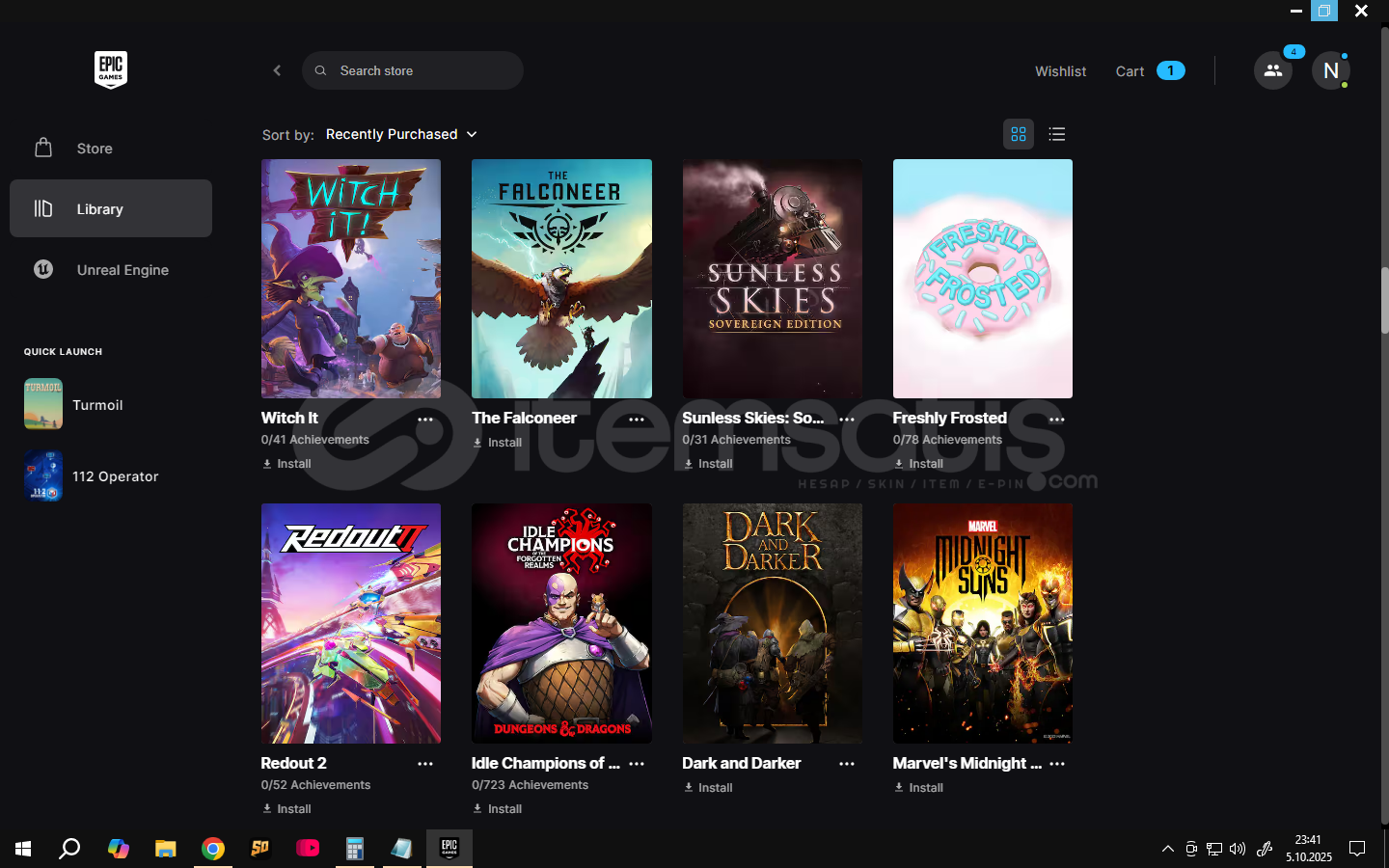This screenshot has height=868, width=1389.
Task: Click the Witch It title text
Action: pos(289,418)
